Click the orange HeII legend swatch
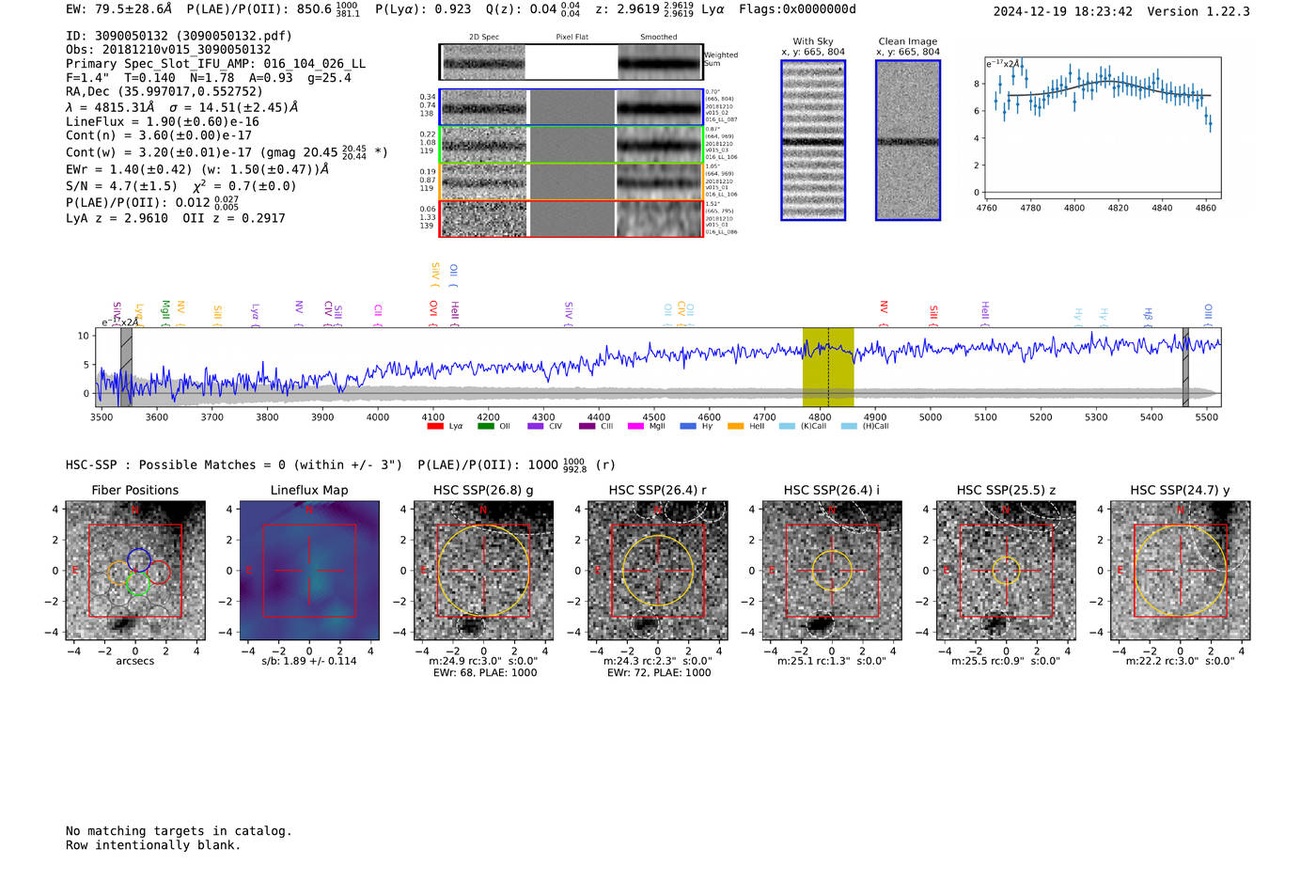1316x896 pixels. coord(736,426)
